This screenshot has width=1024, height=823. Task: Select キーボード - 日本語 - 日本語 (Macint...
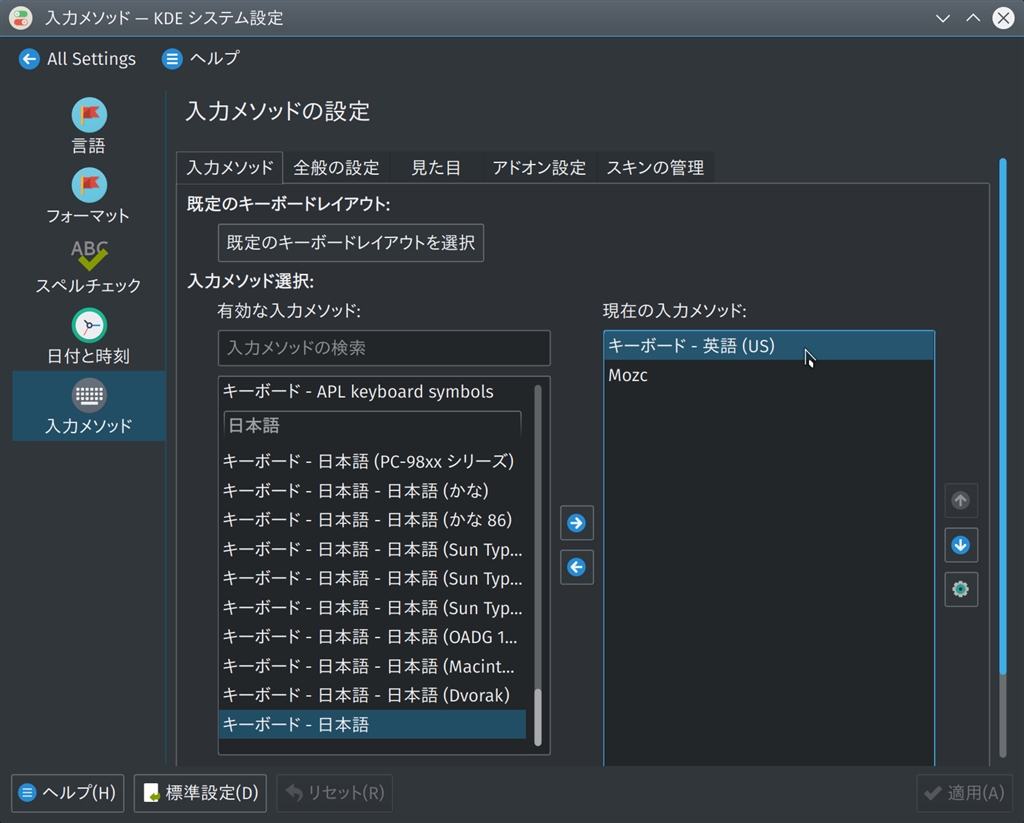click(372, 666)
